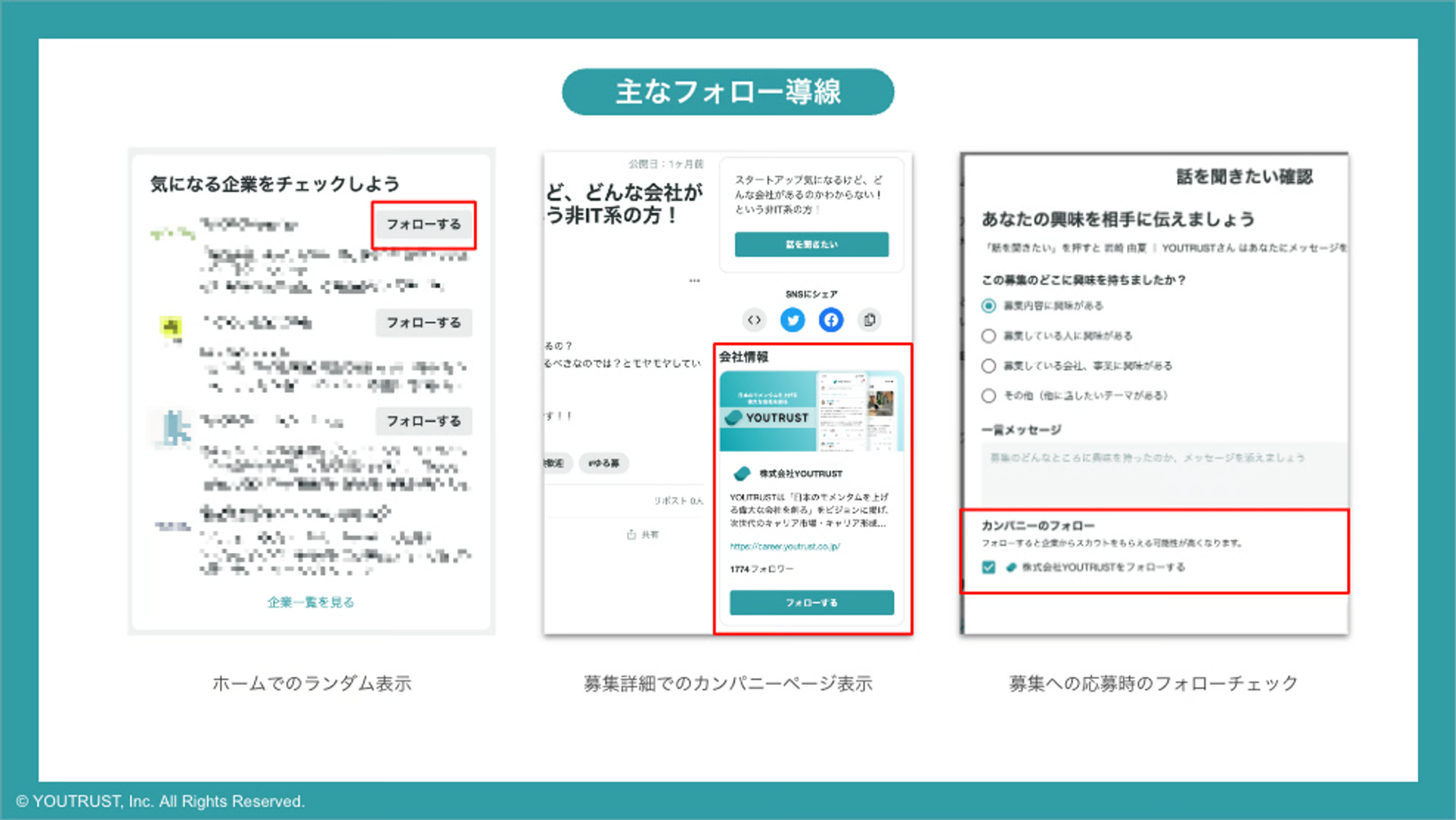Enable the 株式会社YOUTRUSTをフォローする checkbox
The width and height of the screenshot is (1456, 820).
click(988, 567)
